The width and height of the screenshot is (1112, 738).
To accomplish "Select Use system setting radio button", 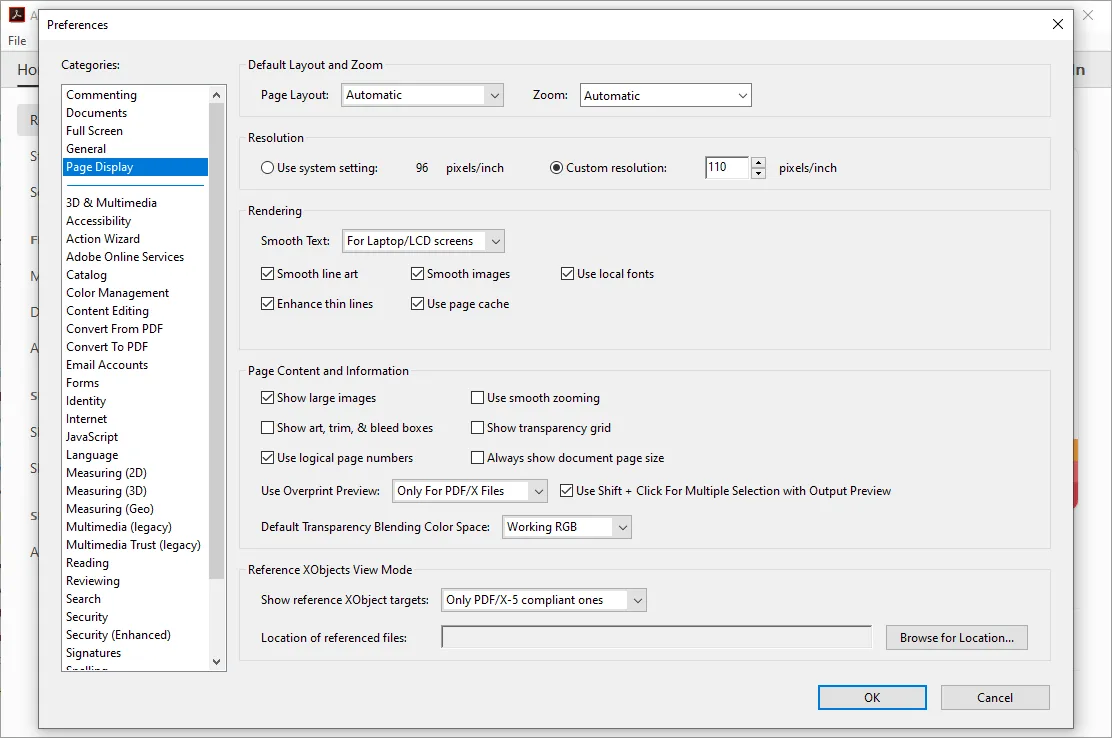I will pos(268,168).
